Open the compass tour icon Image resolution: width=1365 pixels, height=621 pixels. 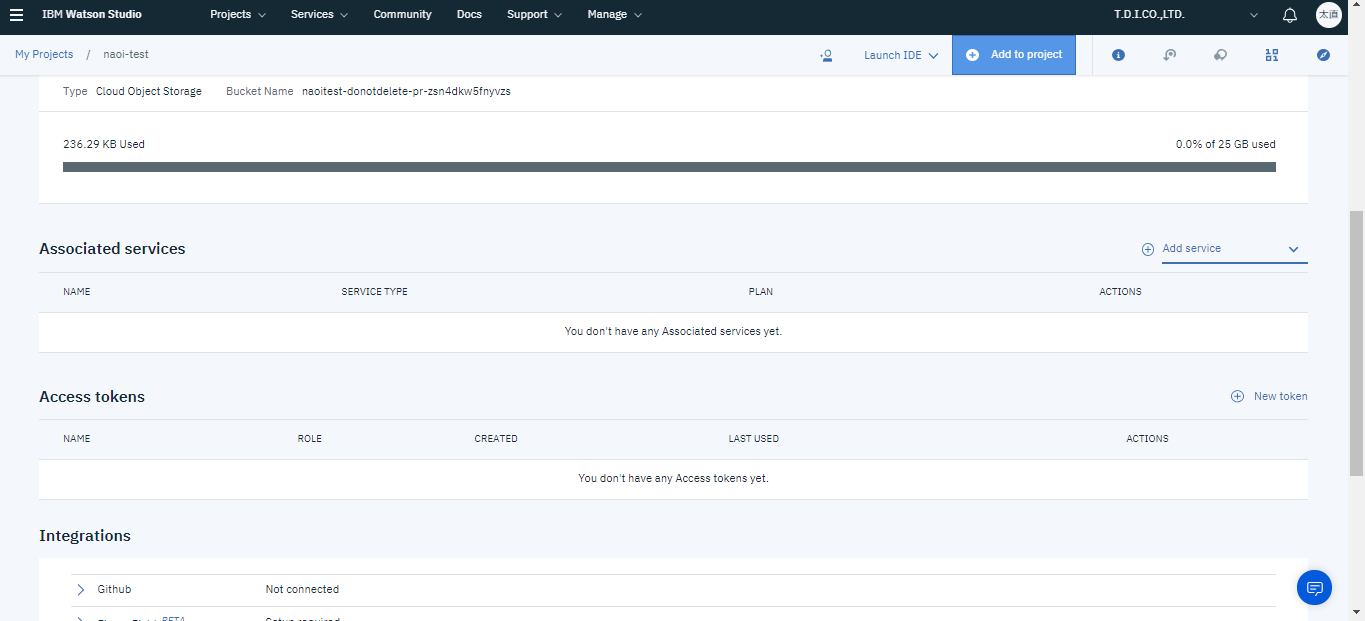[x=1323, y=55]
